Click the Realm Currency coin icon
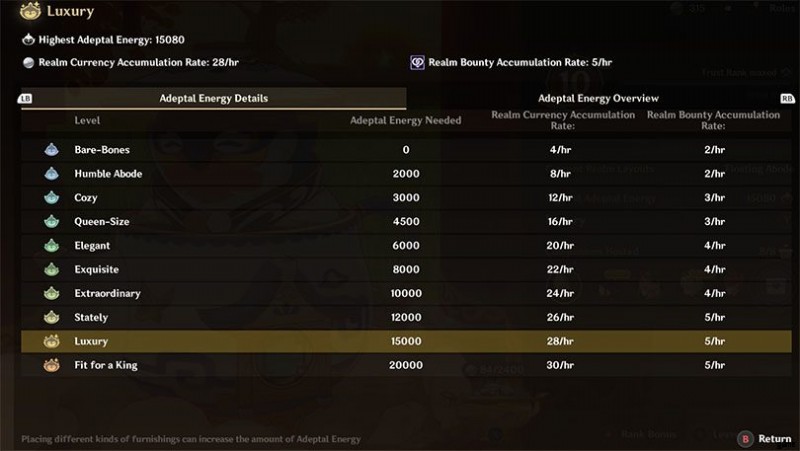The image size is (800, 451). (x=29, y=62)
